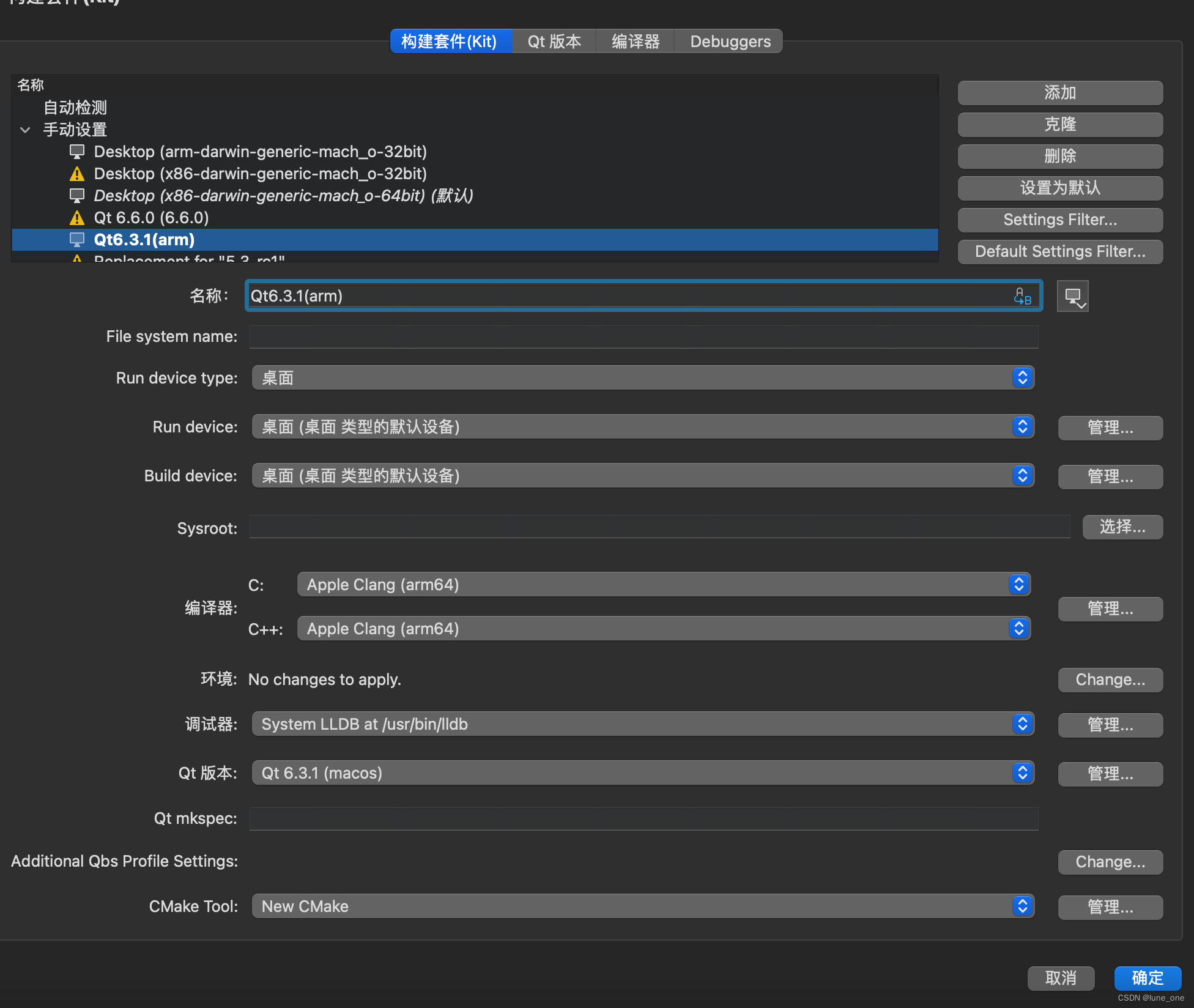Select the Qt 6.6.0 kit in the list
This screenshot has height=1008, width=1194.
[x=151, y=217]
